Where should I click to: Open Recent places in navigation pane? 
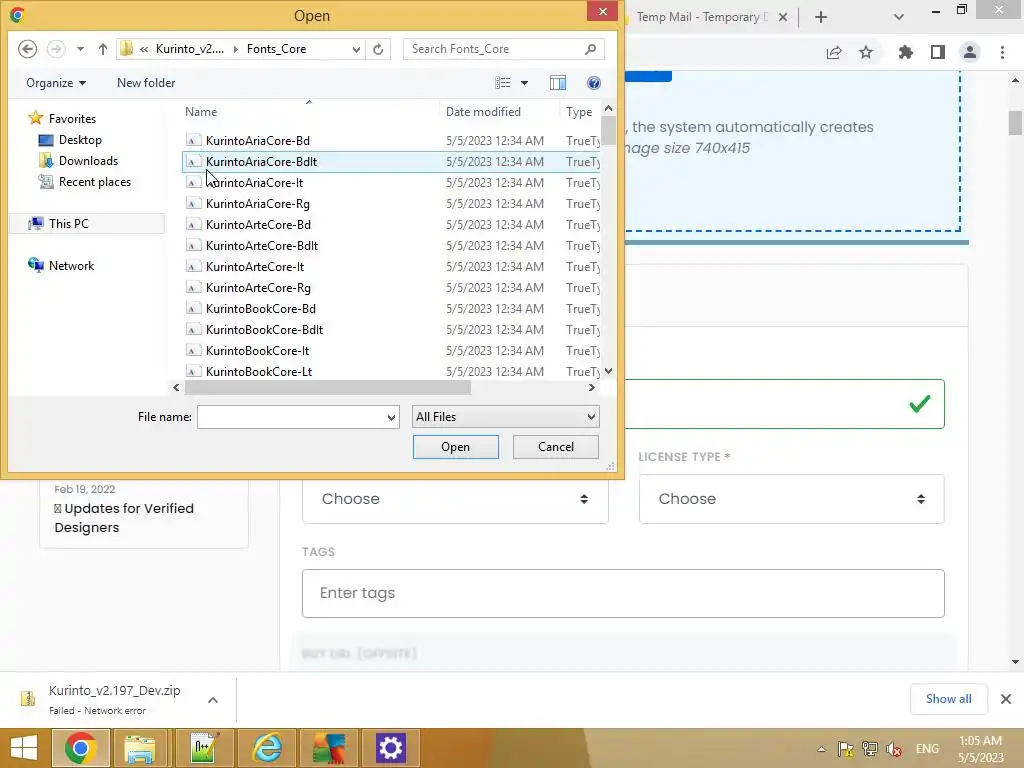(95, 182)
